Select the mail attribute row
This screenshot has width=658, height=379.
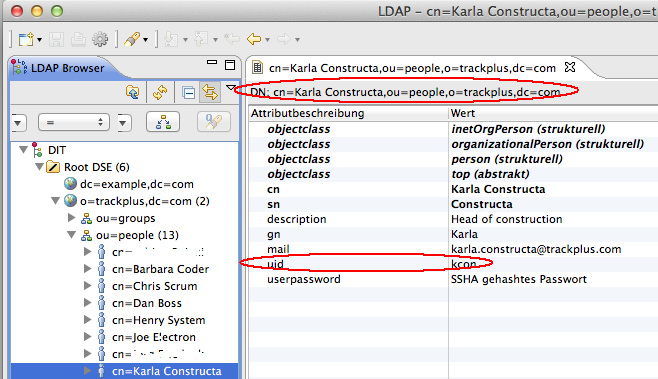(x=453, y=249)
